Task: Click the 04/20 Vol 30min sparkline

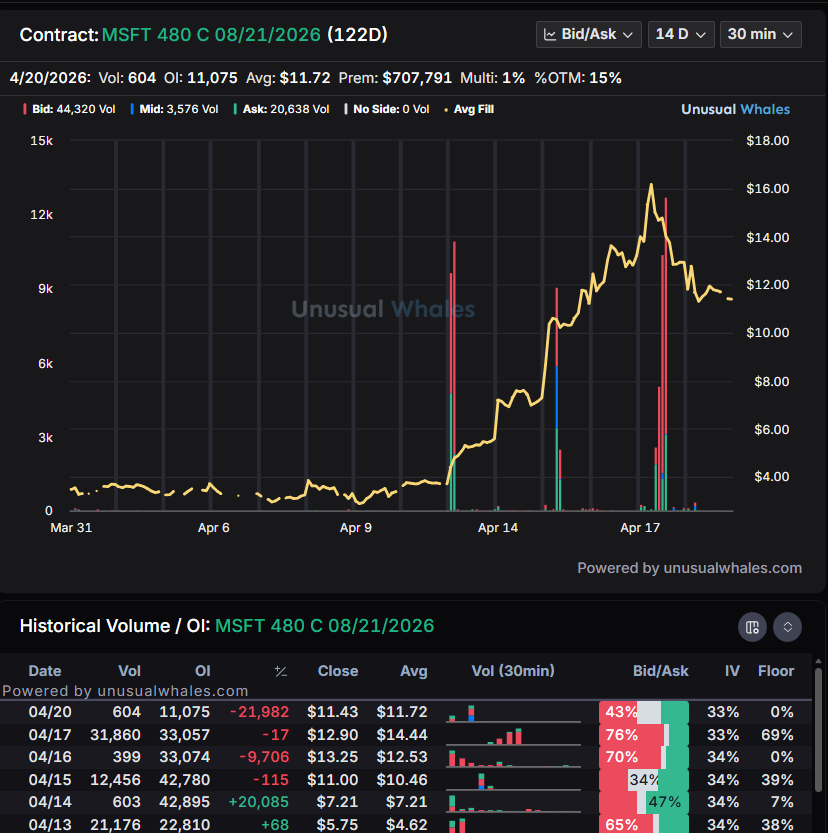Action: pos(513,713)
